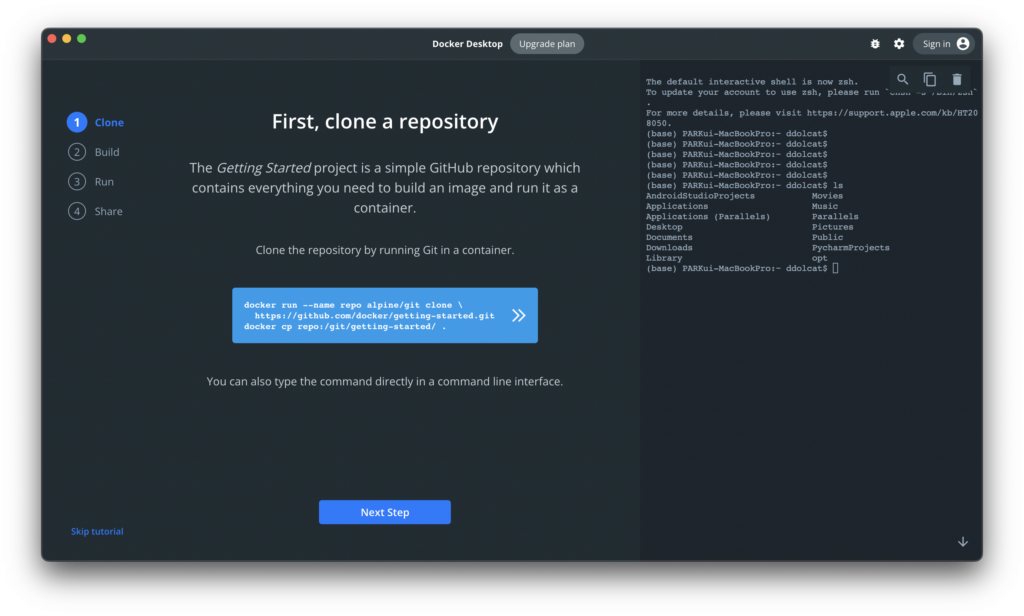Screen dimensions: 1024x616
Task: Copy the terminal contents
Action: tap(930, 79)
